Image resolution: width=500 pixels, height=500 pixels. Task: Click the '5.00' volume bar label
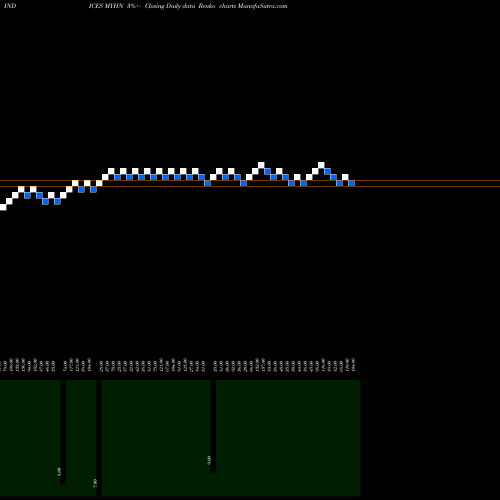pyautogui.click(x=59, y=472)
